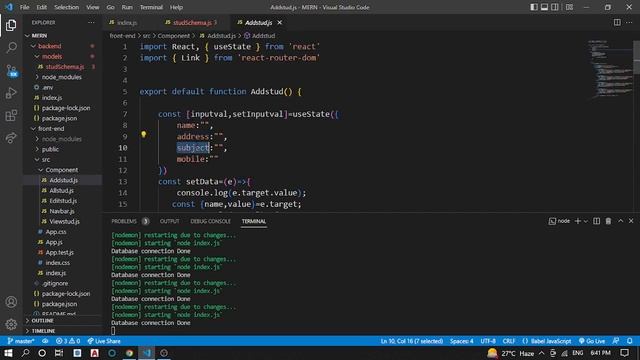This screenshot has width=640, height=360.
Task: Open the Live Share activity bar icon
Action: [11, 138]
